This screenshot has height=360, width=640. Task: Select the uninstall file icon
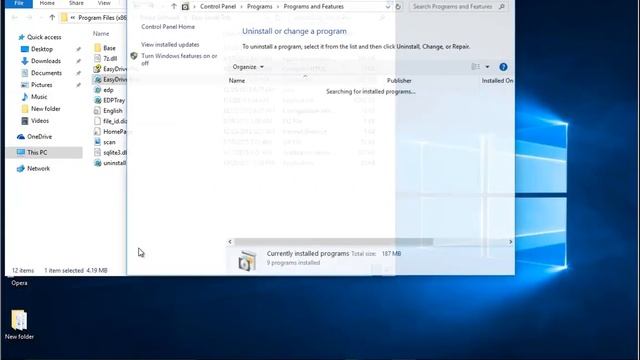pyautogui.click(x=98, y=163)
